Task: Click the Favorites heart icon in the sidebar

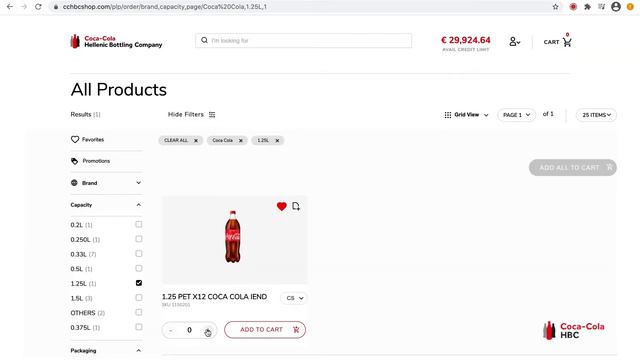Action: click(x=75, y=140)
